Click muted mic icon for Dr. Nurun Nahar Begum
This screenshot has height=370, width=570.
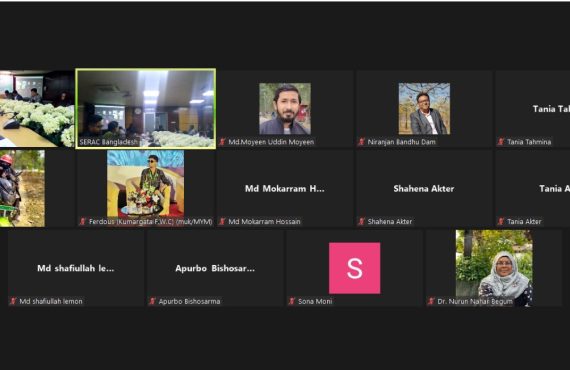[431, 301]
